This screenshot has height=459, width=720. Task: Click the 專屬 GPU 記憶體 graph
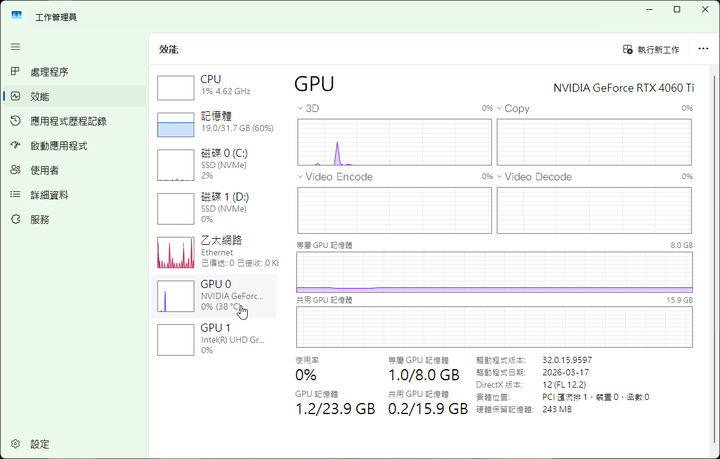click(x=495, y=272)
